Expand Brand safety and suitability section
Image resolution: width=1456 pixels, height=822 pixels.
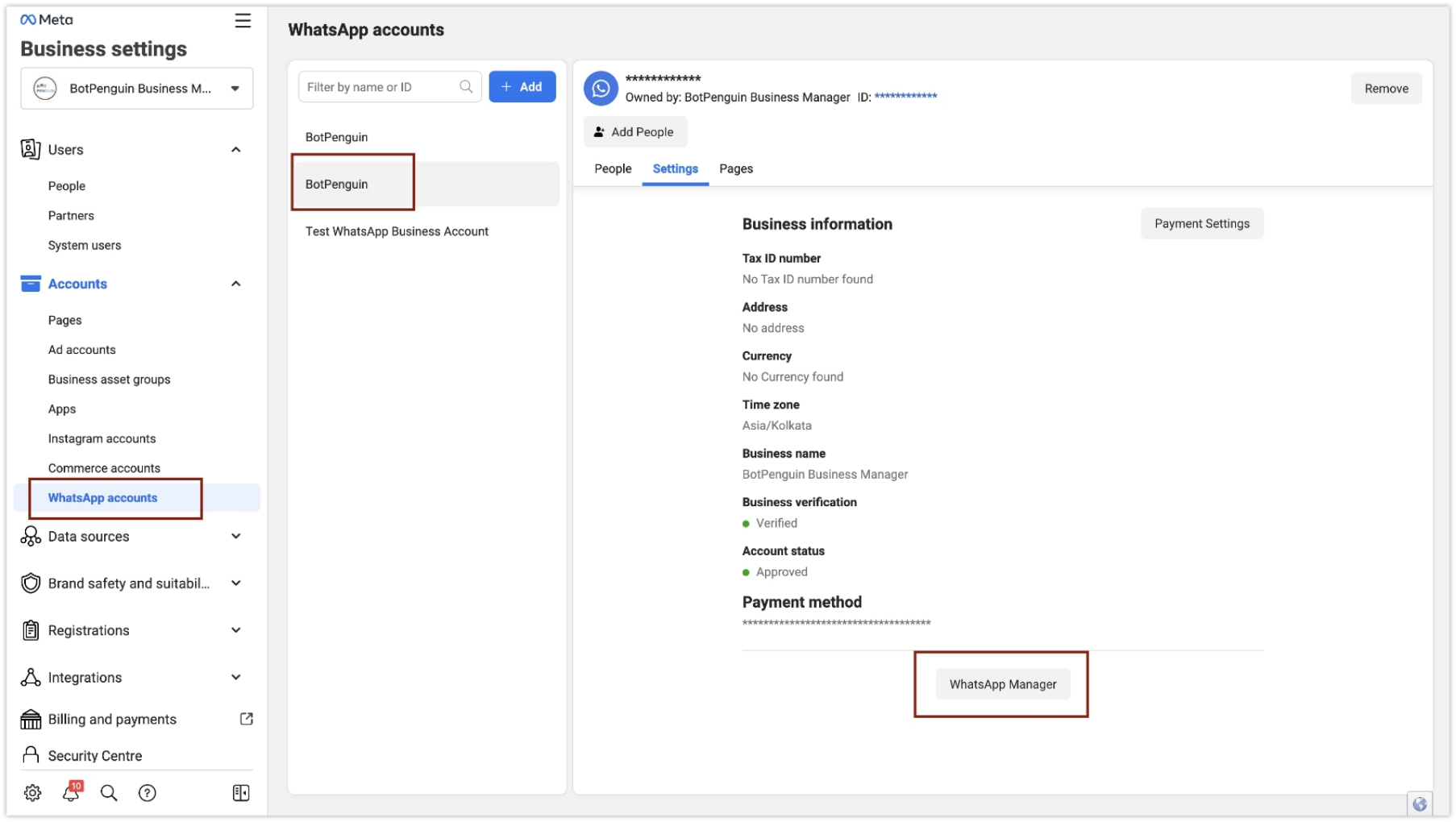pyautogui.click(x=235, y=583)
